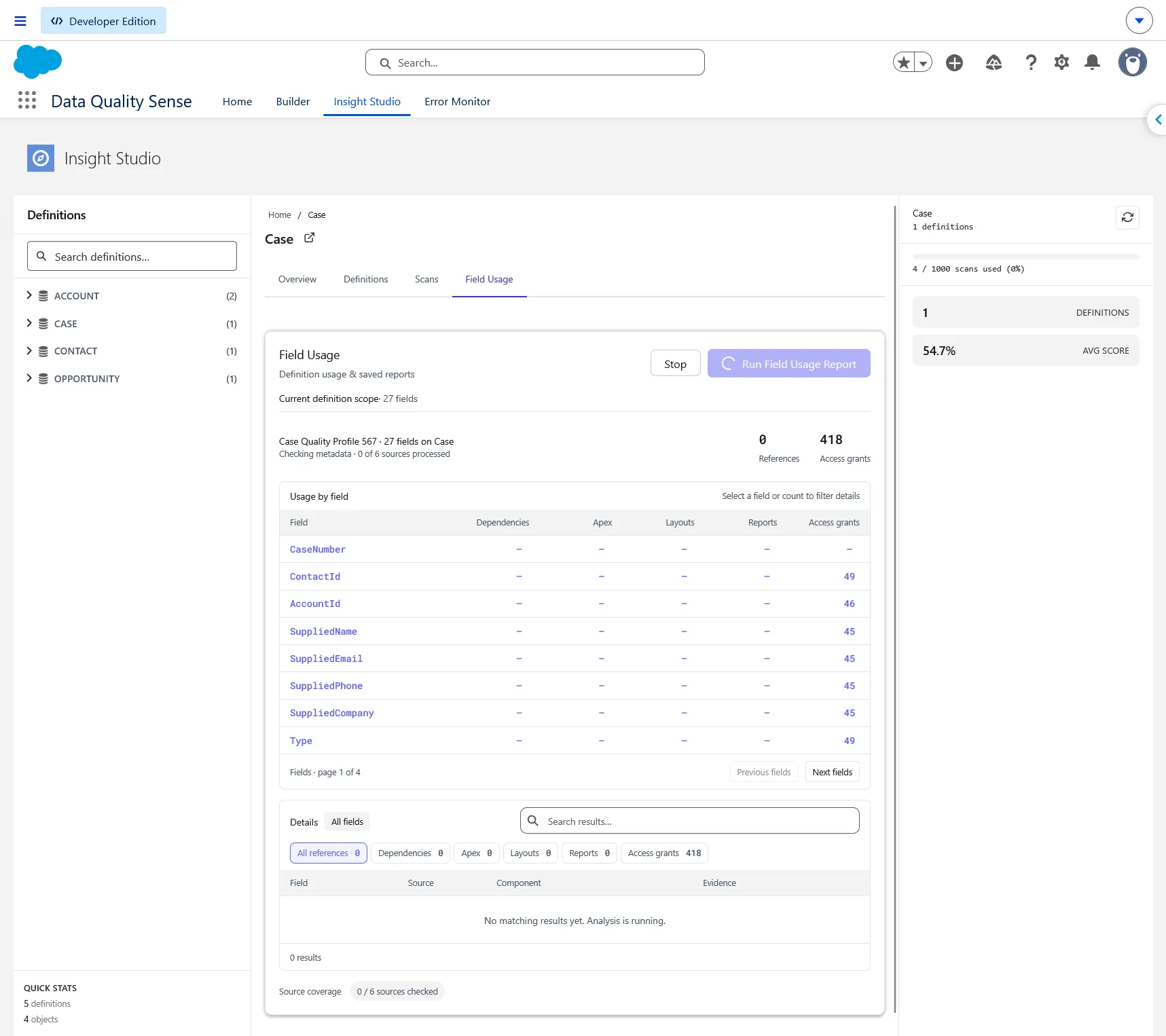Open the Help question mark icon

pos(1031,62)
